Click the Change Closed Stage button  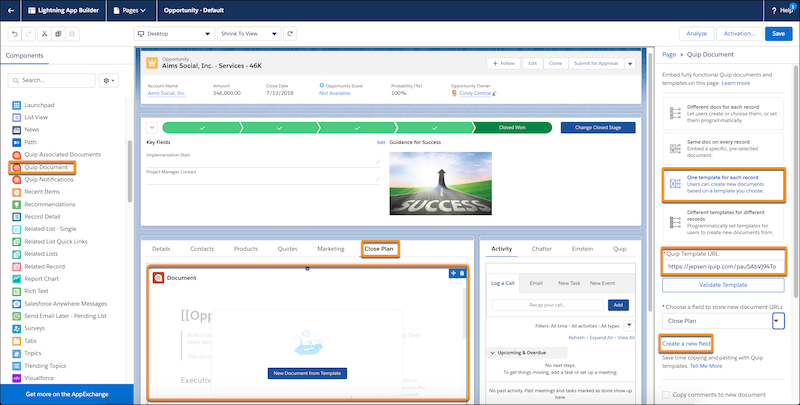point(598,128)
